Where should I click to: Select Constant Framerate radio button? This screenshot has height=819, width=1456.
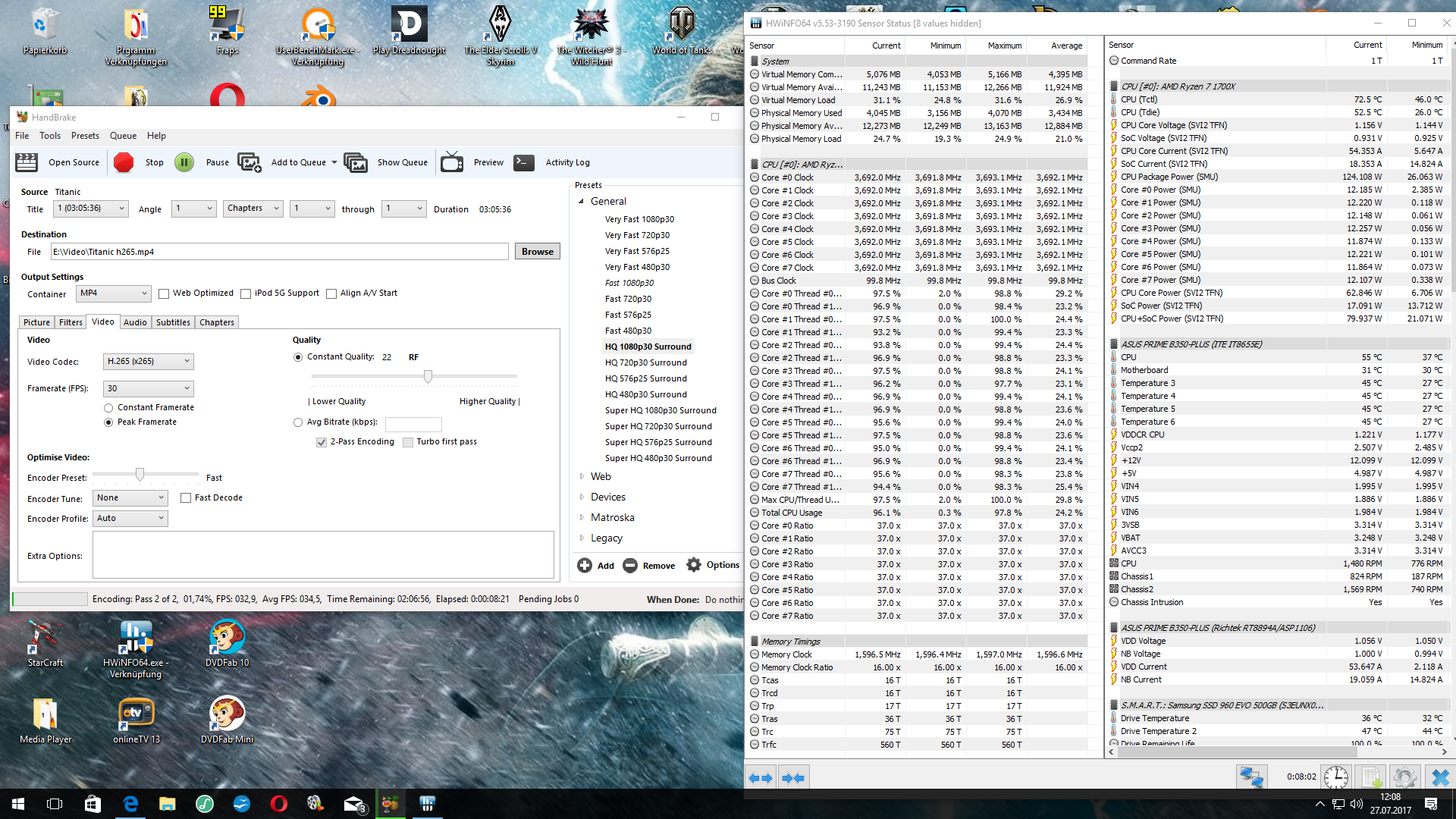pos(108,408)
